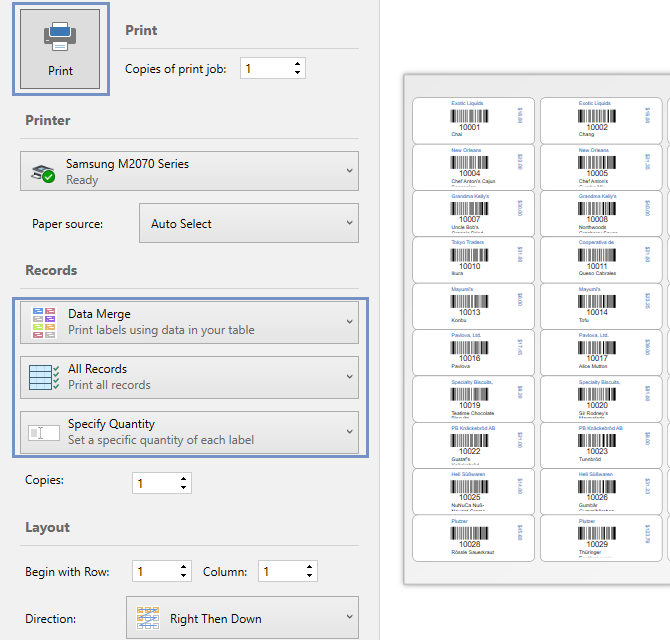The width and height of the screenshot is (670, 640).
Task: Click the printer icon on Print button
Action: [x=60, y=36]
